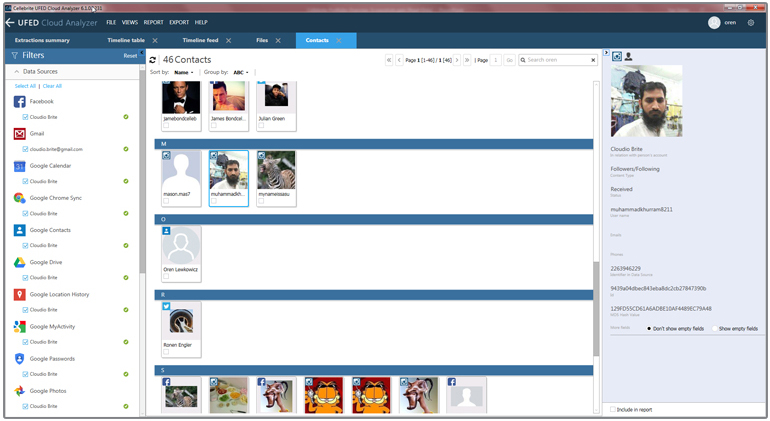Viewport: 770px width, 421px height.
Task: Click the Reset filters button
Action: point(130,56)
